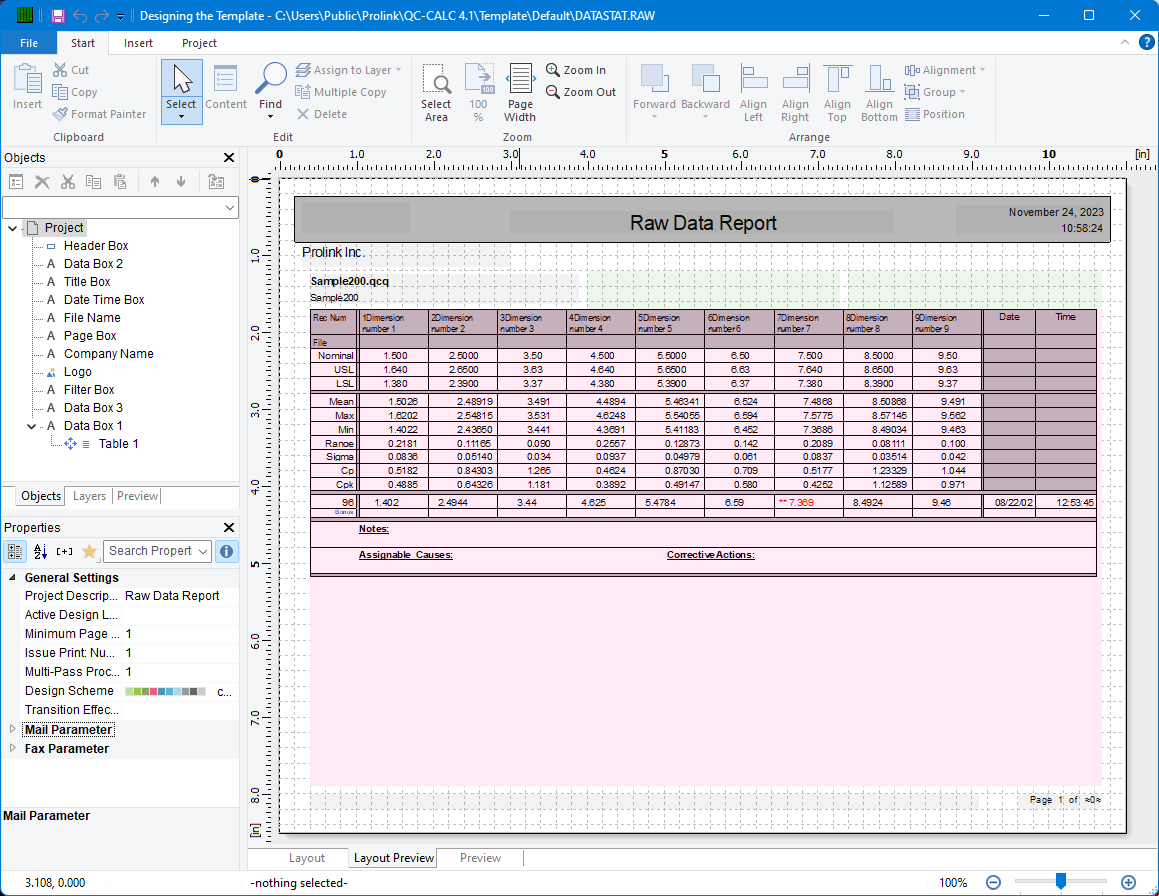Click the Delete command in the Edit group
The image size is (1159, 896).
click(322, 114)
